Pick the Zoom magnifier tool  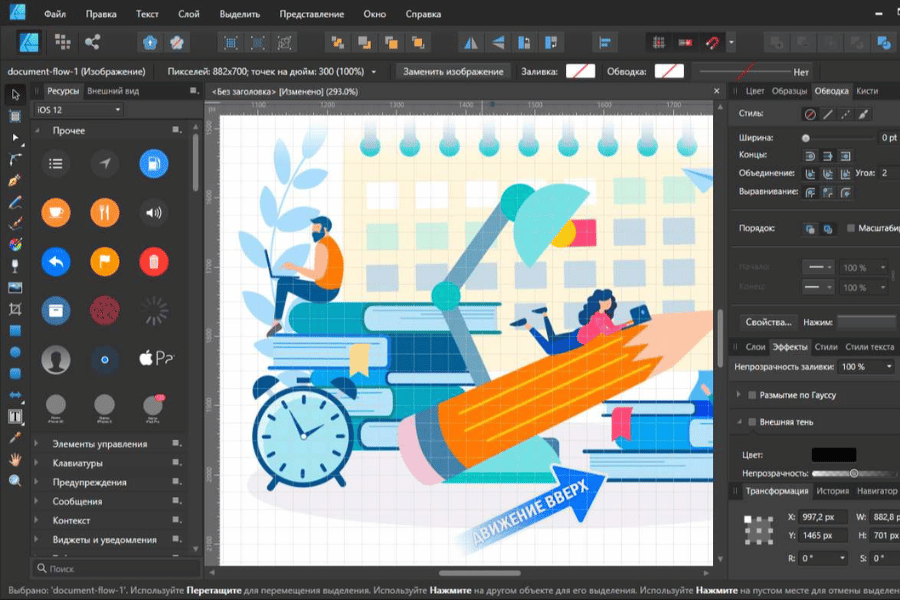click(x=15, y=480)
